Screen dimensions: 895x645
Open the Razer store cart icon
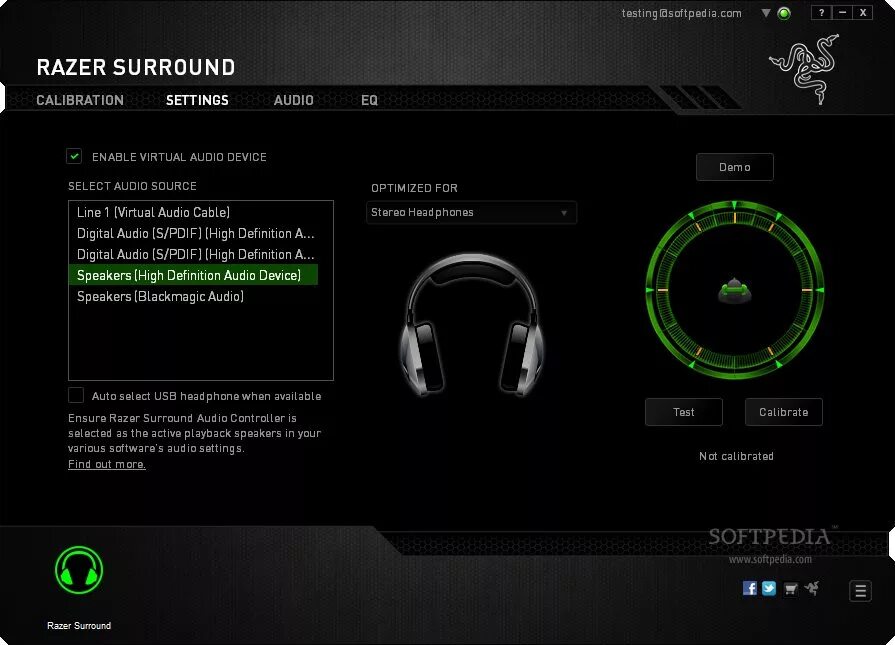point(790,589)
